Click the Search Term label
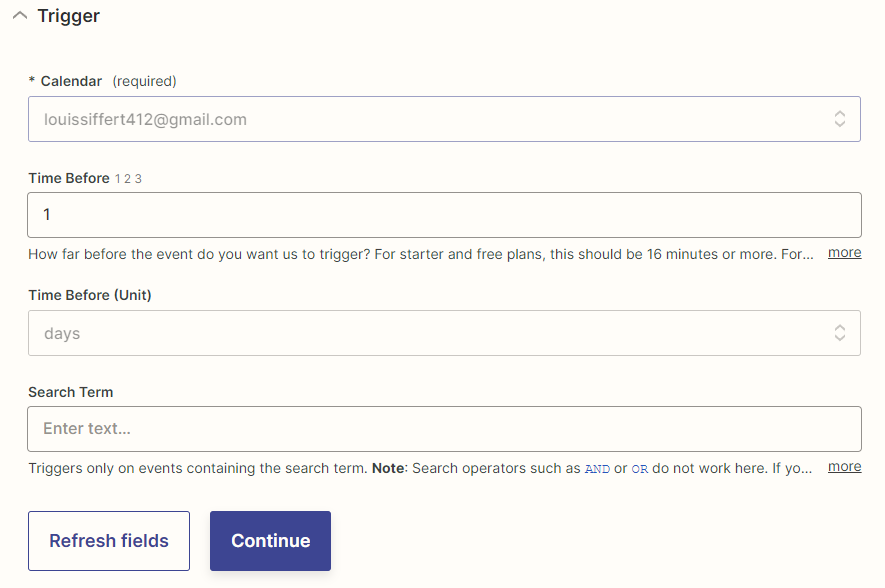The width and height of the screenshot is (885, 588). click(x=71, y=392)
